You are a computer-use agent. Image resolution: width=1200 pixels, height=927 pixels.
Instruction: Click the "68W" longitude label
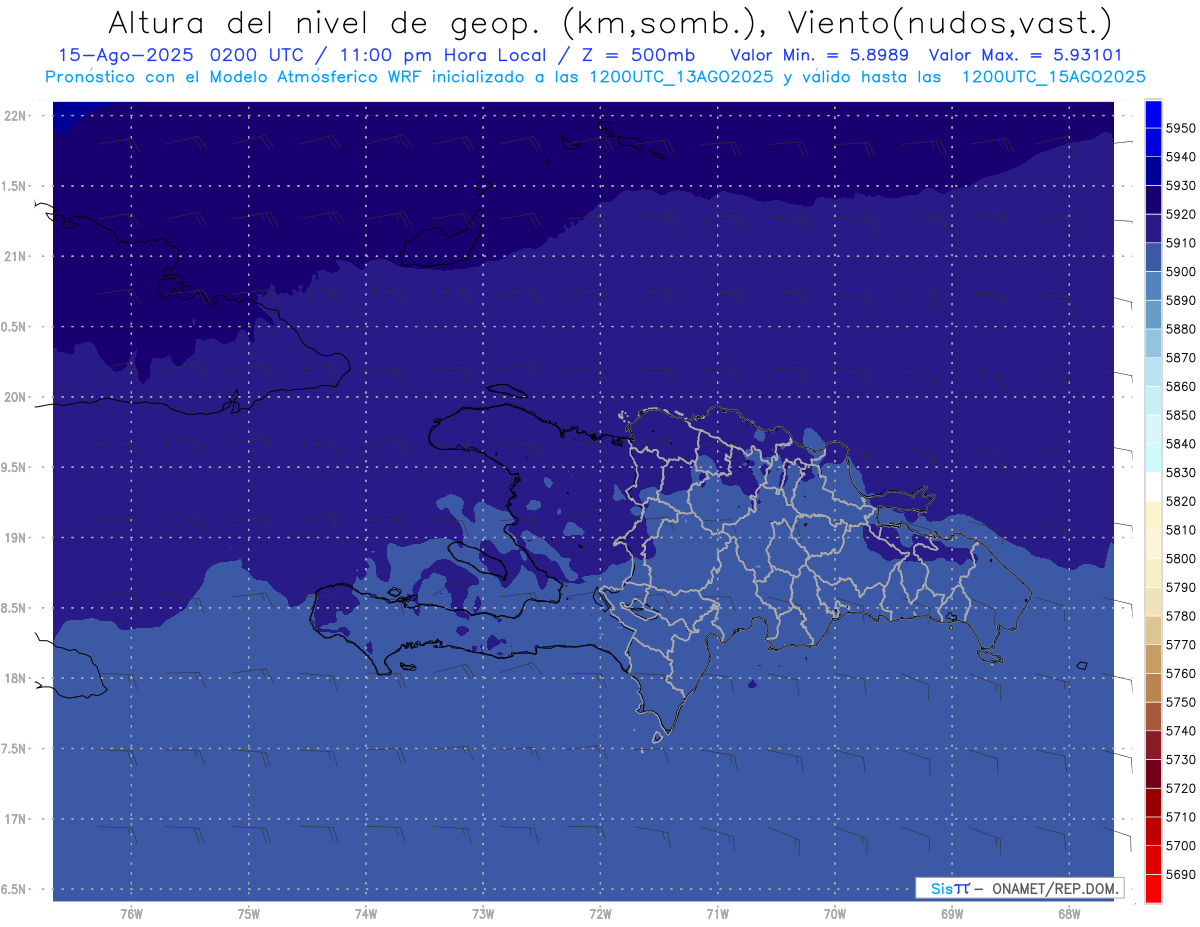1068,914
